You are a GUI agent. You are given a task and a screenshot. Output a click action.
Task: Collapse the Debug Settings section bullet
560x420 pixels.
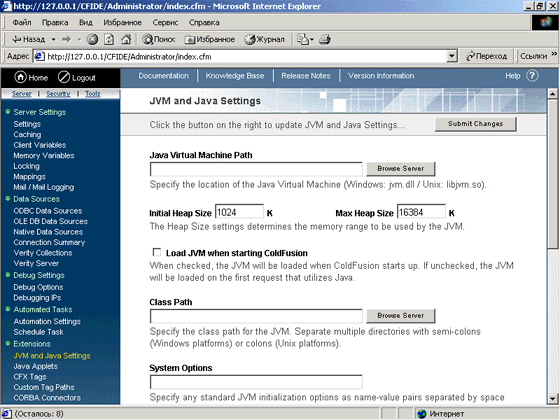tap(8, 275)
